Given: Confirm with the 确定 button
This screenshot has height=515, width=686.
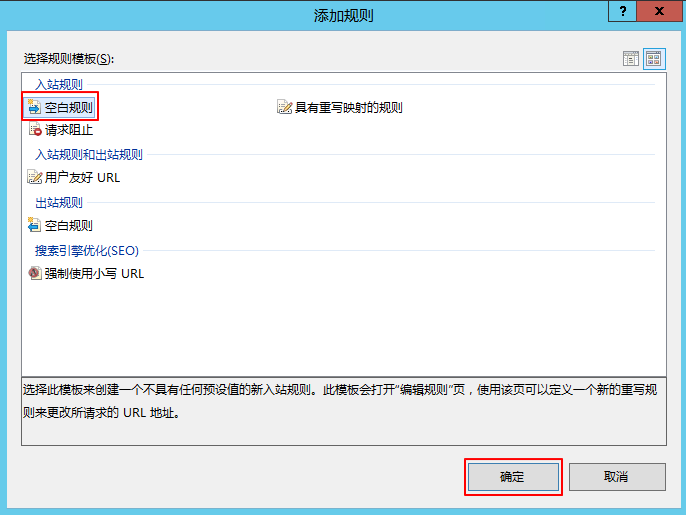Looking at the screenshot, I should [x=512, y=477].
